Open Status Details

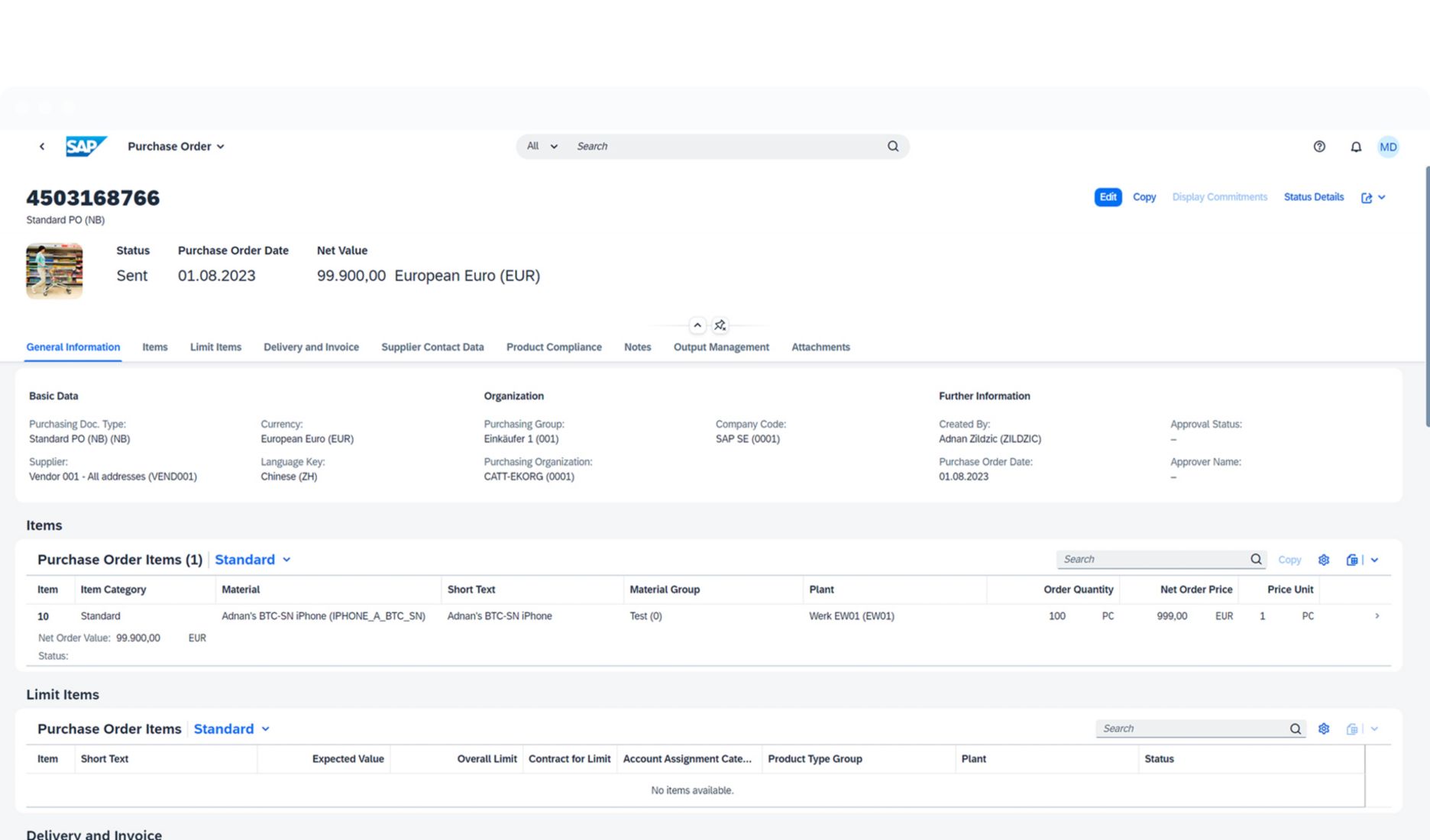pyautogui.click(x=1313, y=197)
